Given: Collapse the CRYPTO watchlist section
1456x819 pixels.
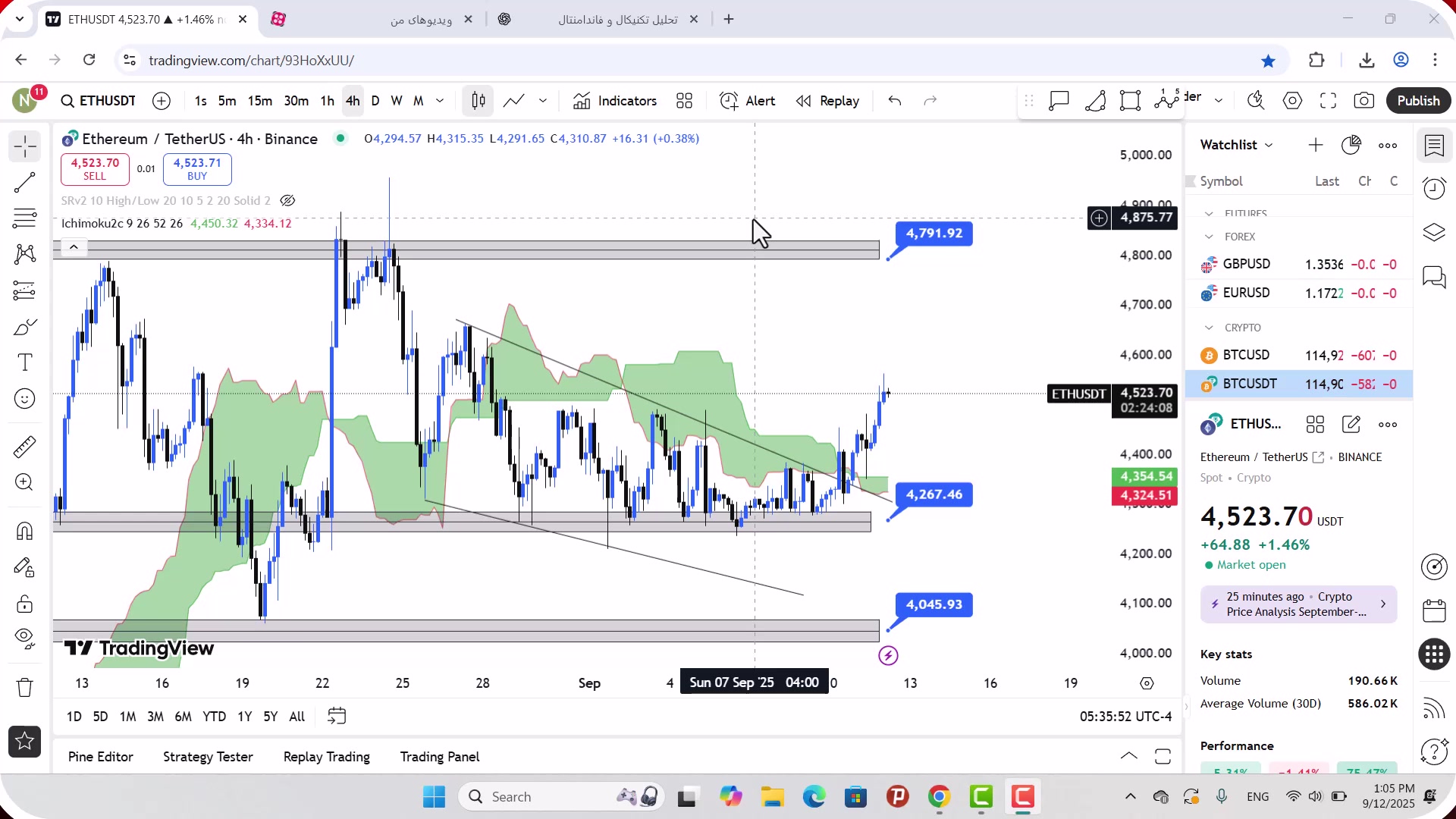Looking at the screenshot, I should click(1210, 328).
